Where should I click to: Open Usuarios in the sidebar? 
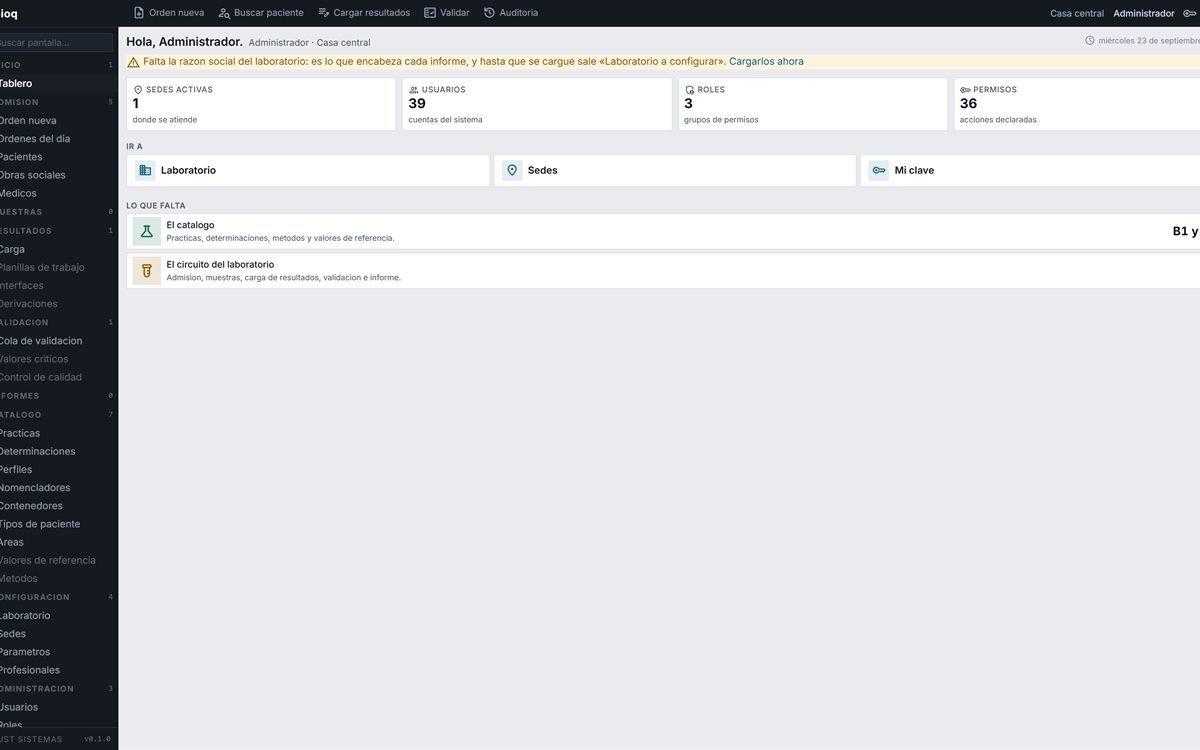click(57, 707)
